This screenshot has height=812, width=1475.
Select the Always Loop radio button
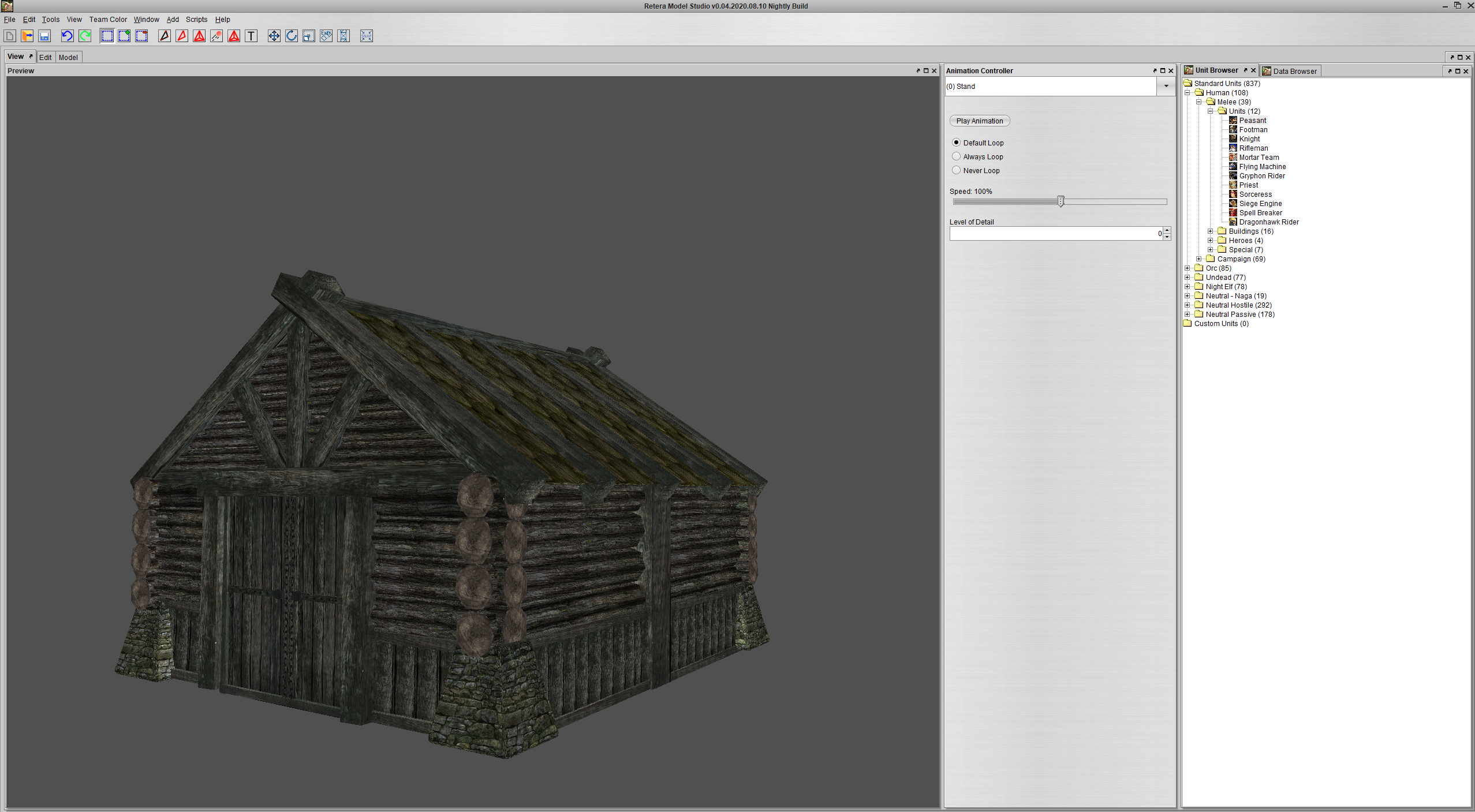coord(956,156)
